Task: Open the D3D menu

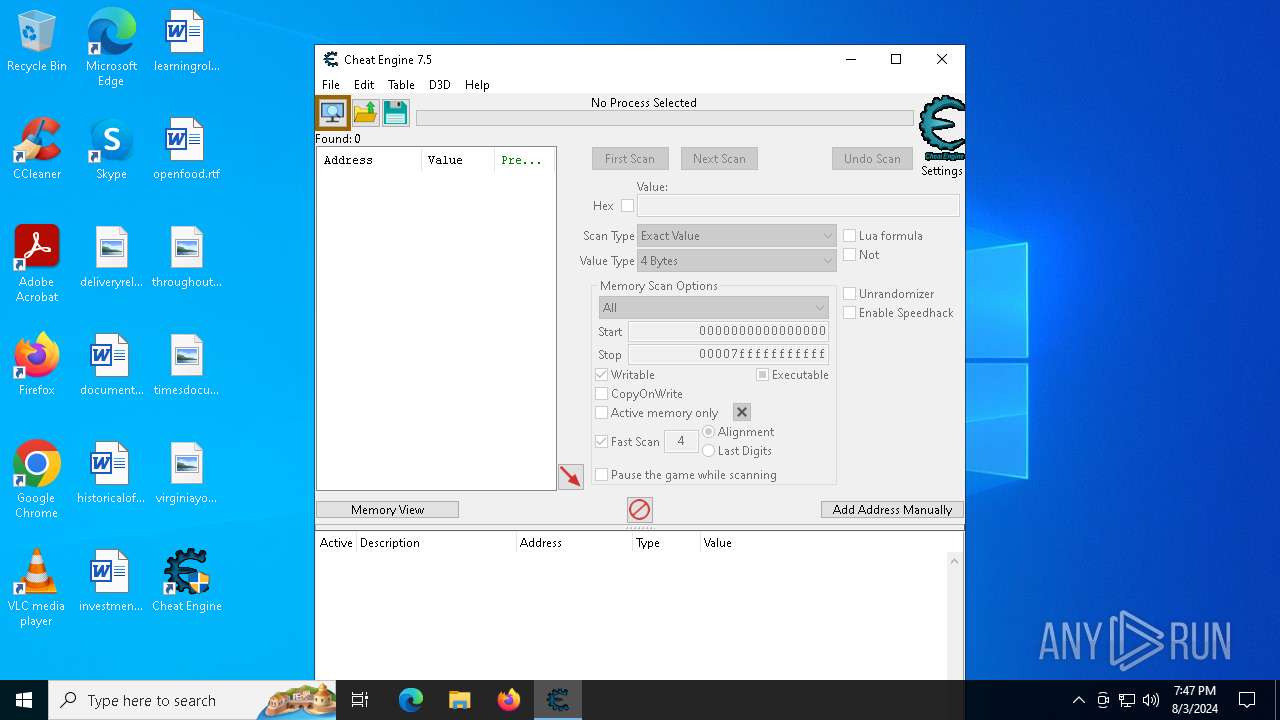Action: click(x=440, y=85)
